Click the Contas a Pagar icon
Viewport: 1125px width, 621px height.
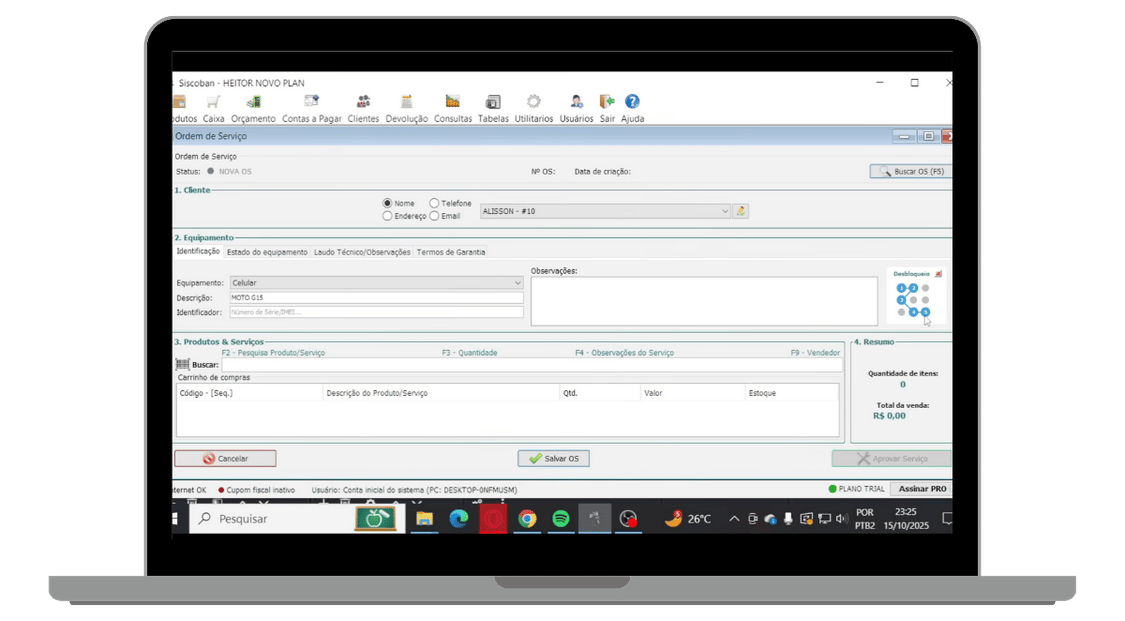[x=311, y=102]
